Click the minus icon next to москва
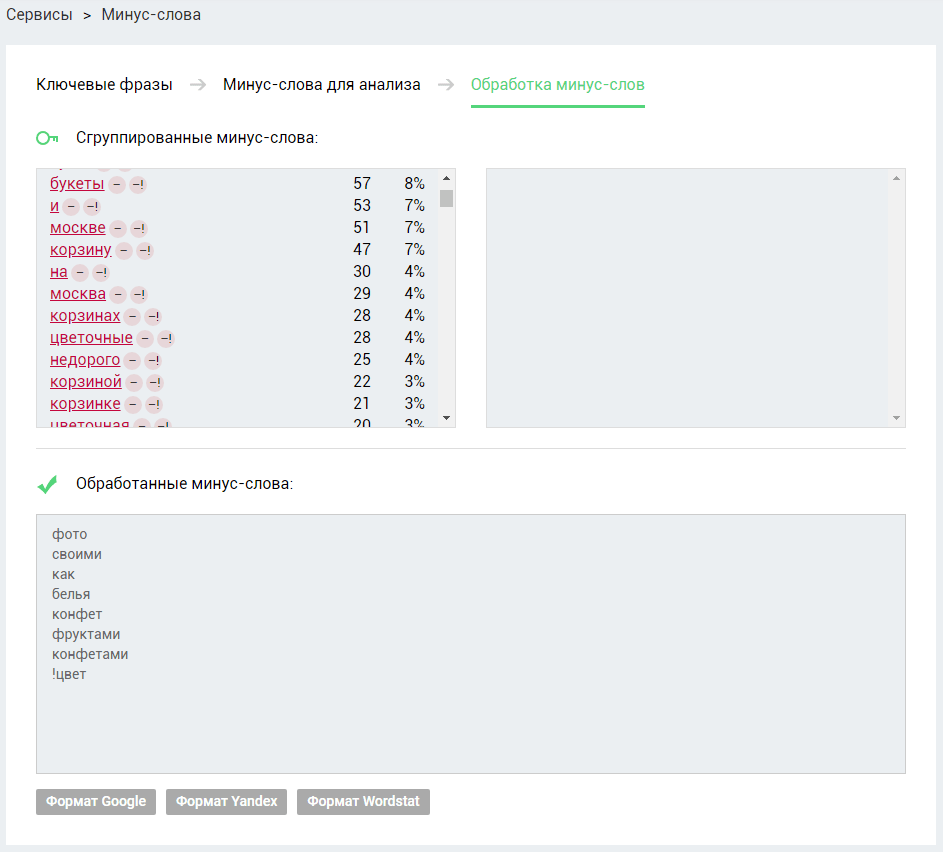The image size is (943, 852). click(118, 295)
